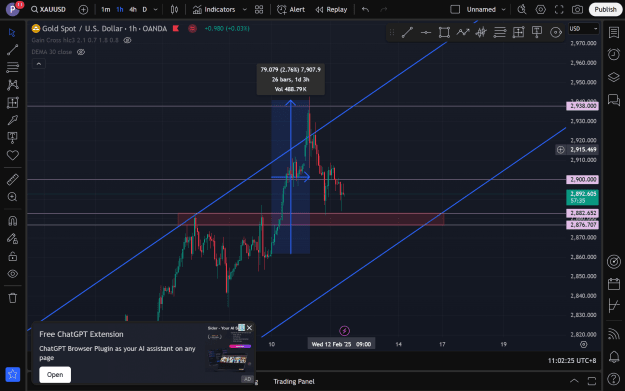Select the trend line tool in left sidebar
The image size is (625, 391).
[12, 50]
